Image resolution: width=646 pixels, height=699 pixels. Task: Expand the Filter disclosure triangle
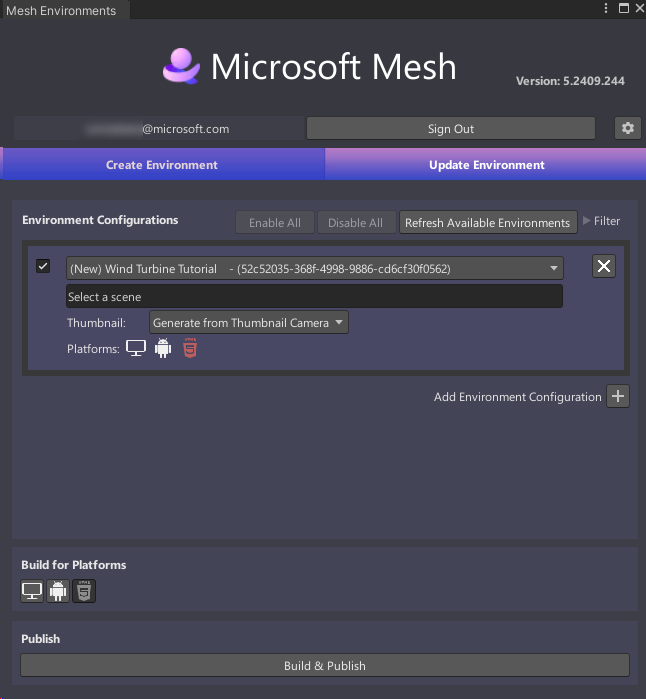[x=587, y=221]
